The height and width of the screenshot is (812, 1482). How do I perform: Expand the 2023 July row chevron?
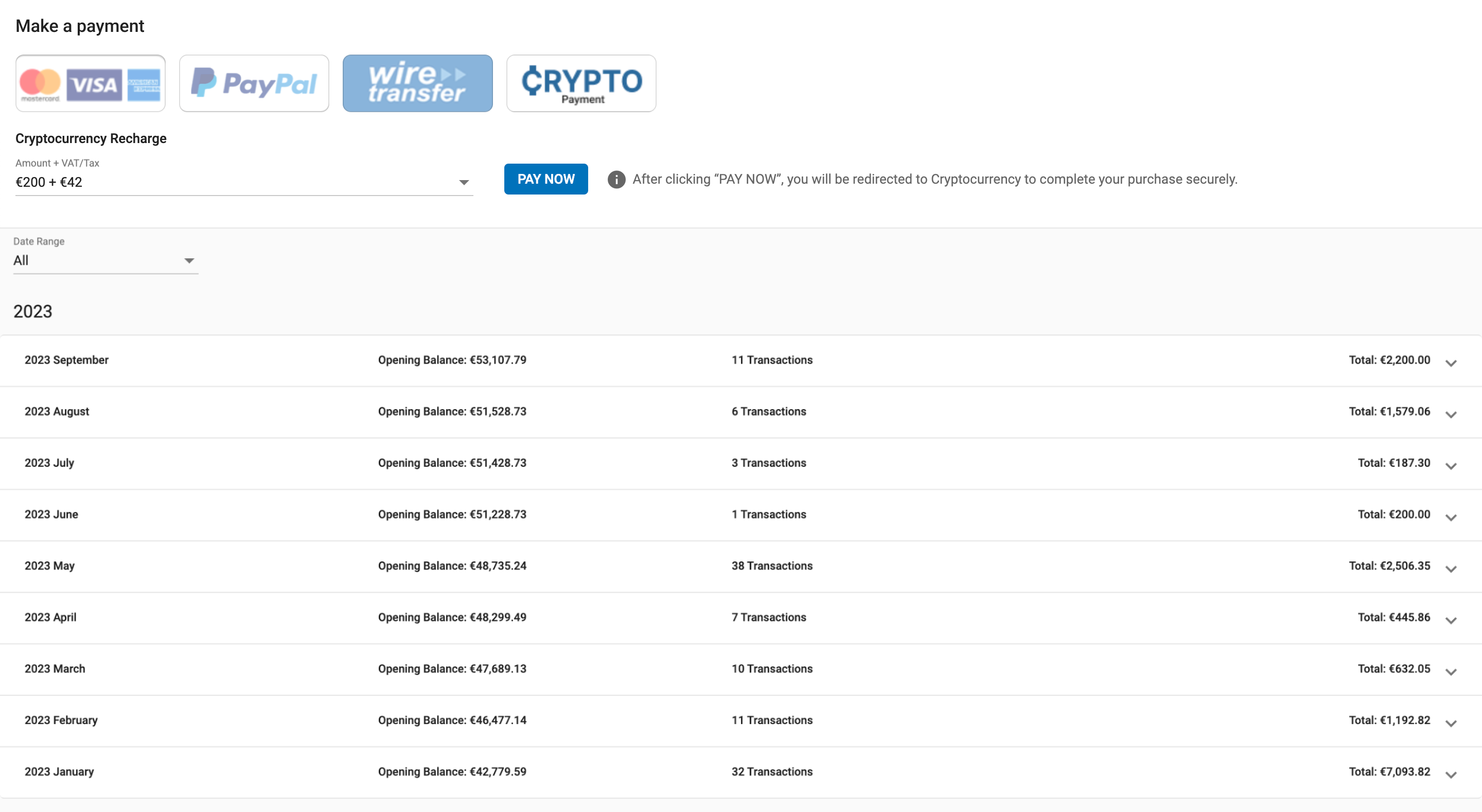[x=1451, y=466]
